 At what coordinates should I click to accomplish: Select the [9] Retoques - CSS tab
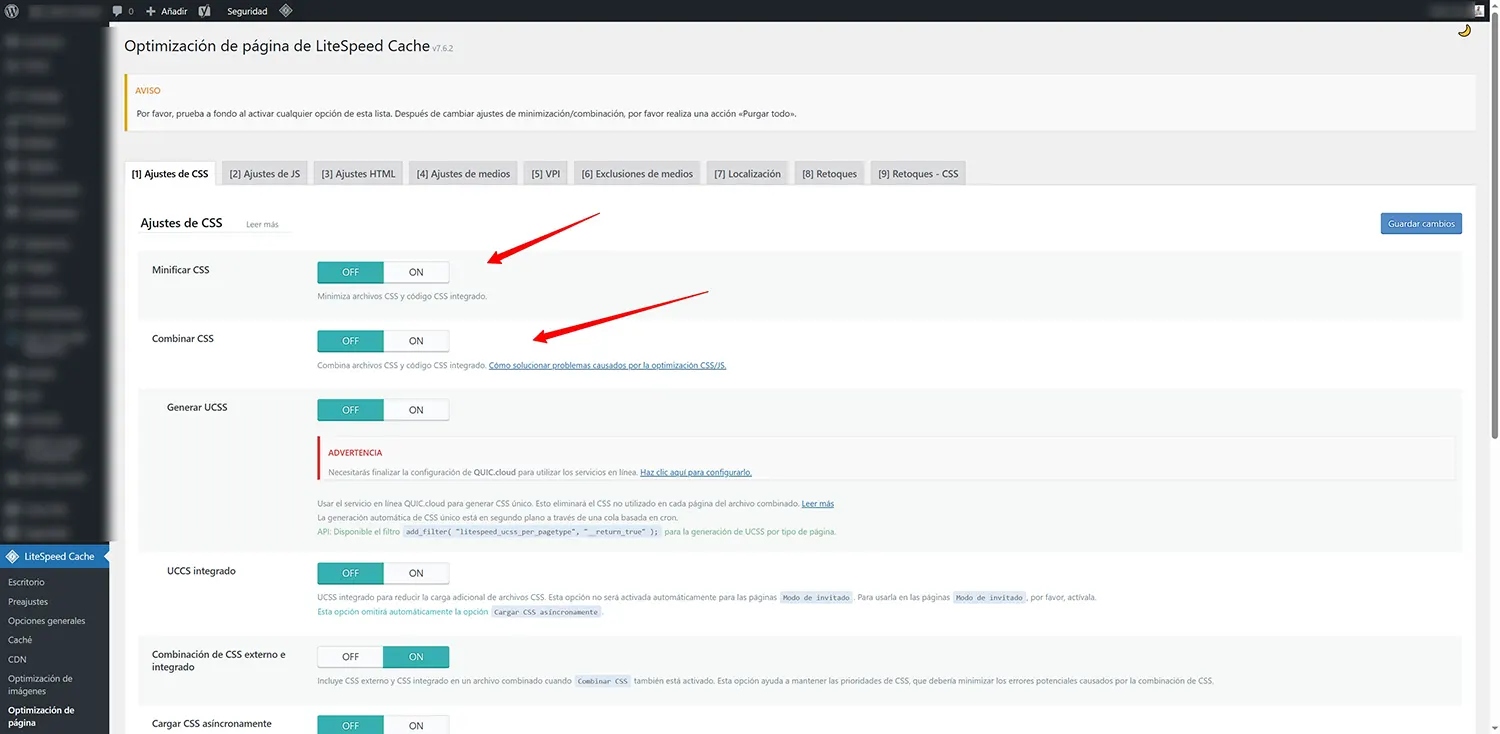917,172
